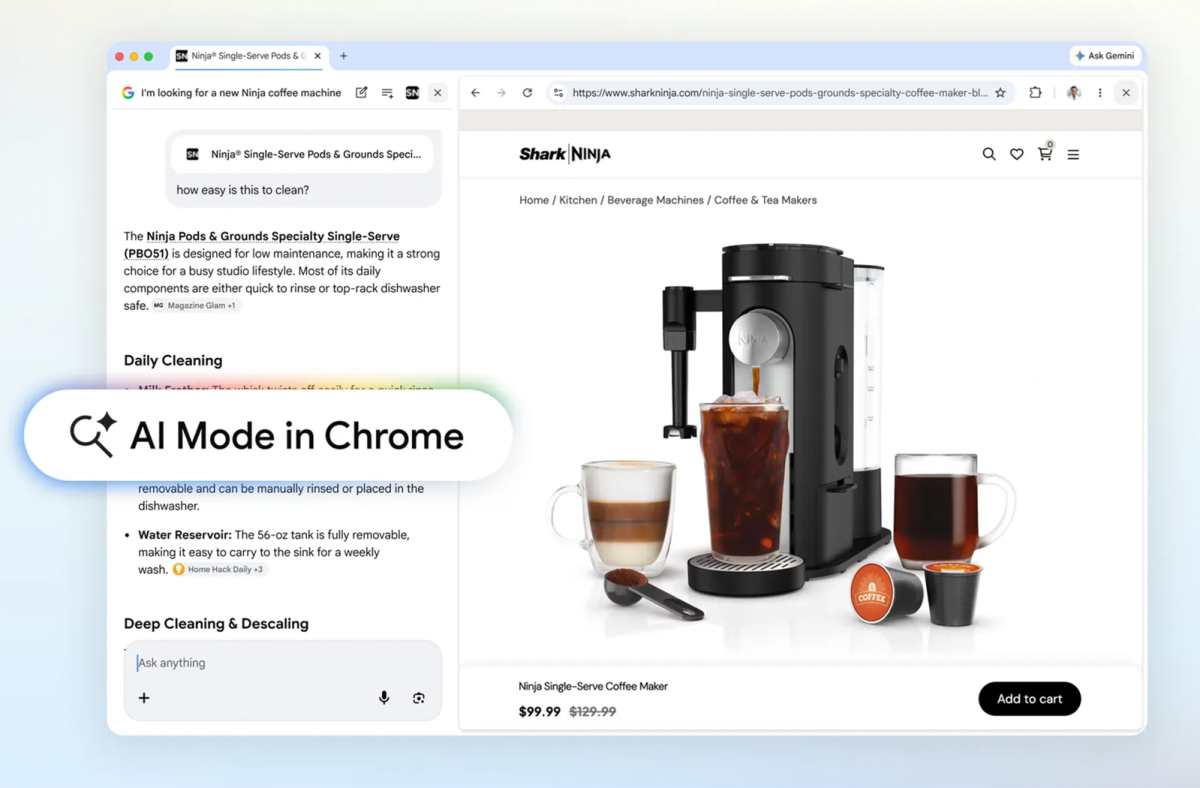Click the Google logo in AI panel
This screenshot has width=1200, height=788.
128,93
